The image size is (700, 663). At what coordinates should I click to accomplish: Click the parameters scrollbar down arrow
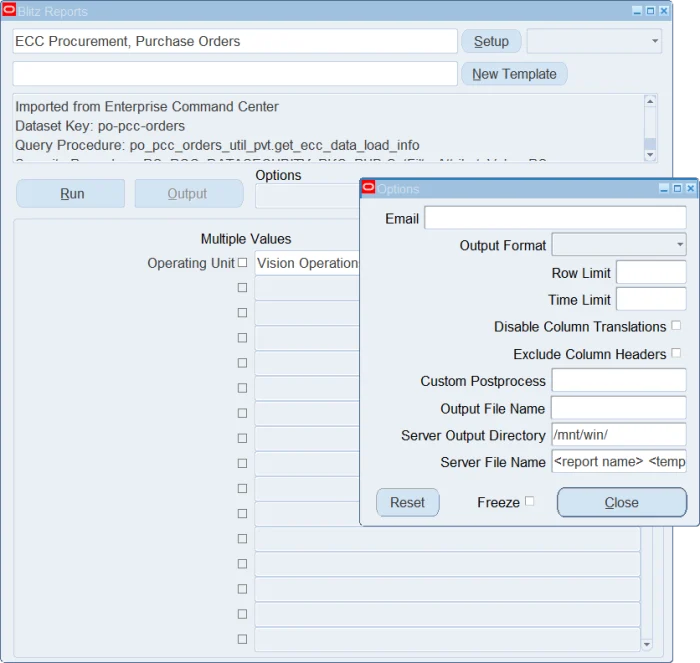point(646,644)
